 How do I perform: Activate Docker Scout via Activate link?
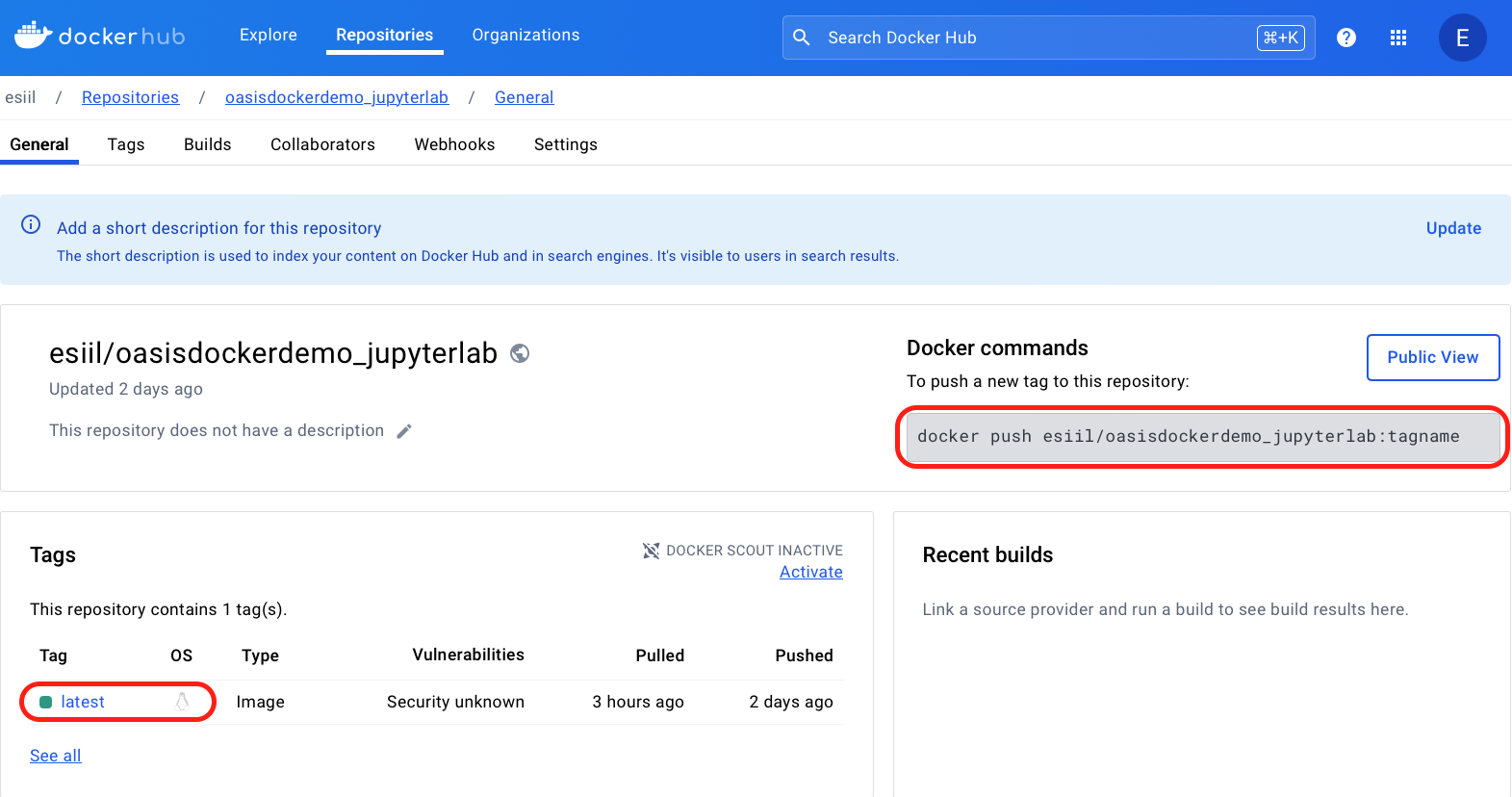coord(811,572)
